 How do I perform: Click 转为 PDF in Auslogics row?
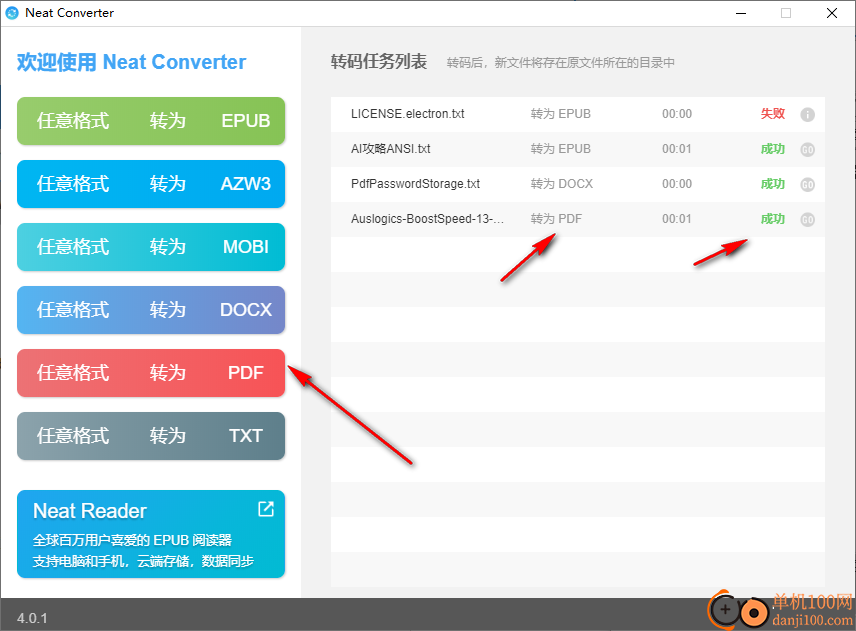coord(556,219)
